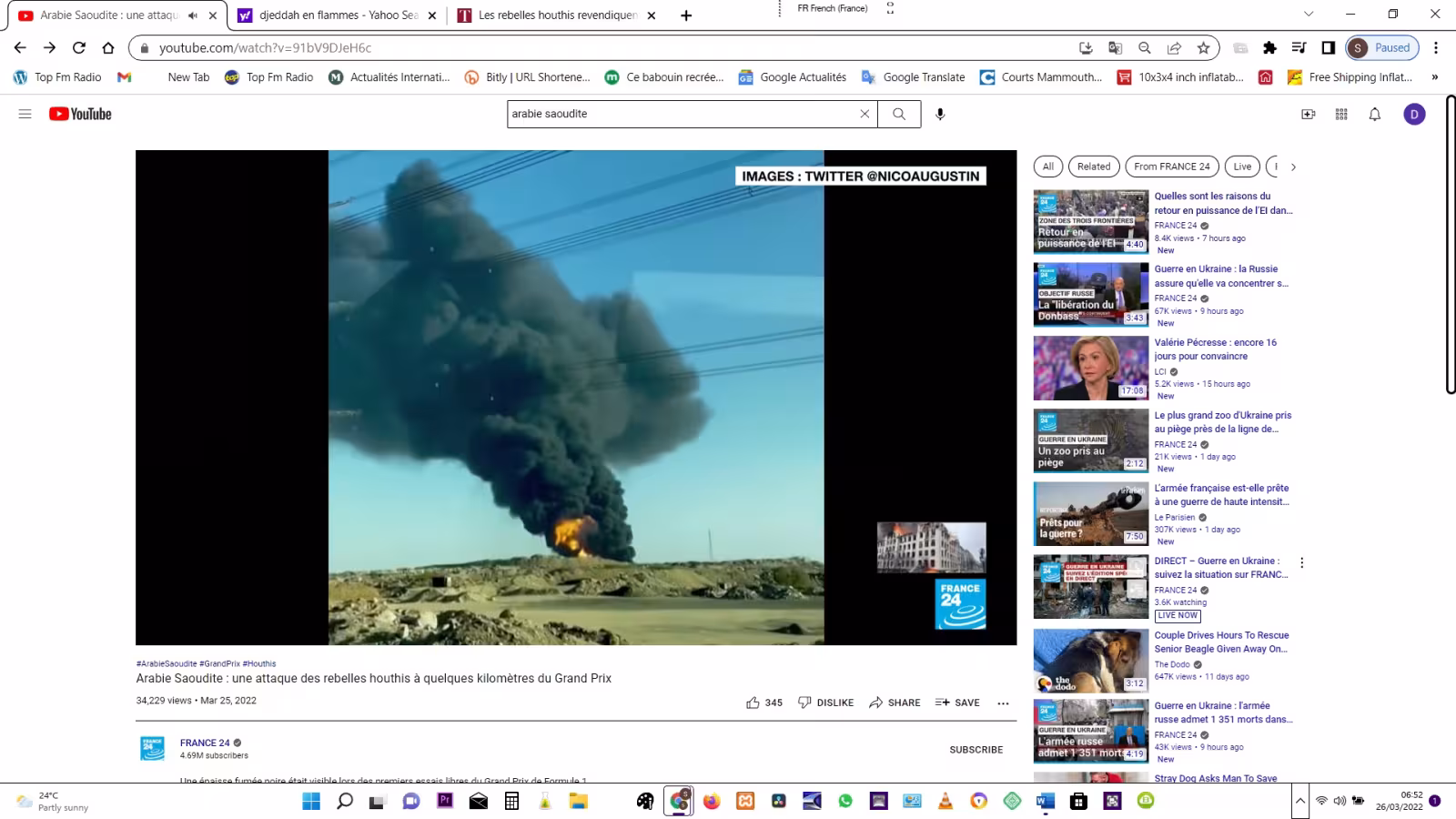Open options for DIRECT Guerre en Ukraine

pyautogui.click(x=1301, y=562)
